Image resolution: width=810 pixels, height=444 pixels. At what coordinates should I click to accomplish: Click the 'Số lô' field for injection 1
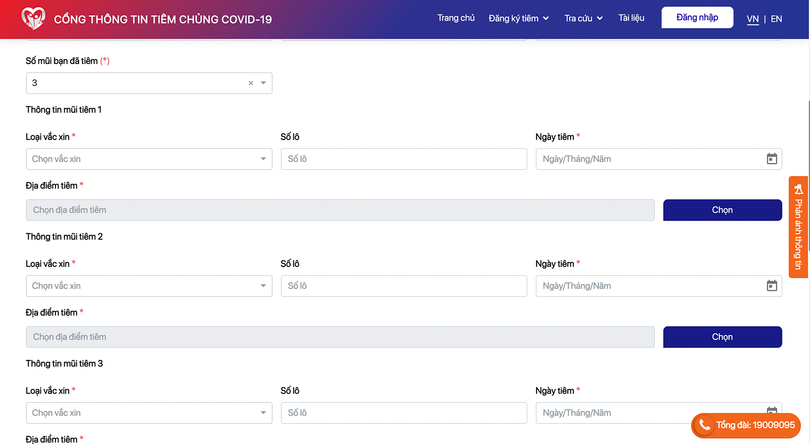(403, 159)
